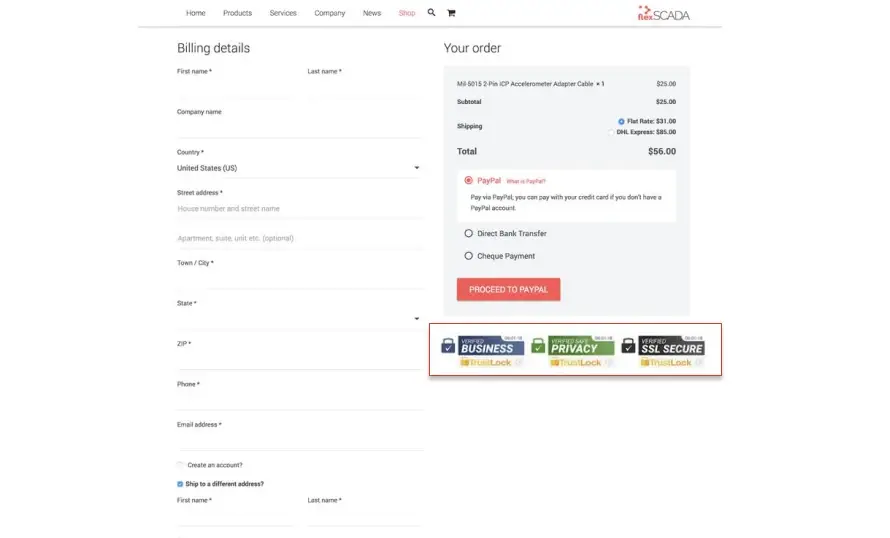Focus the billing First name field
This screenshot has width=890, height=538.
[x=234, y=89]
